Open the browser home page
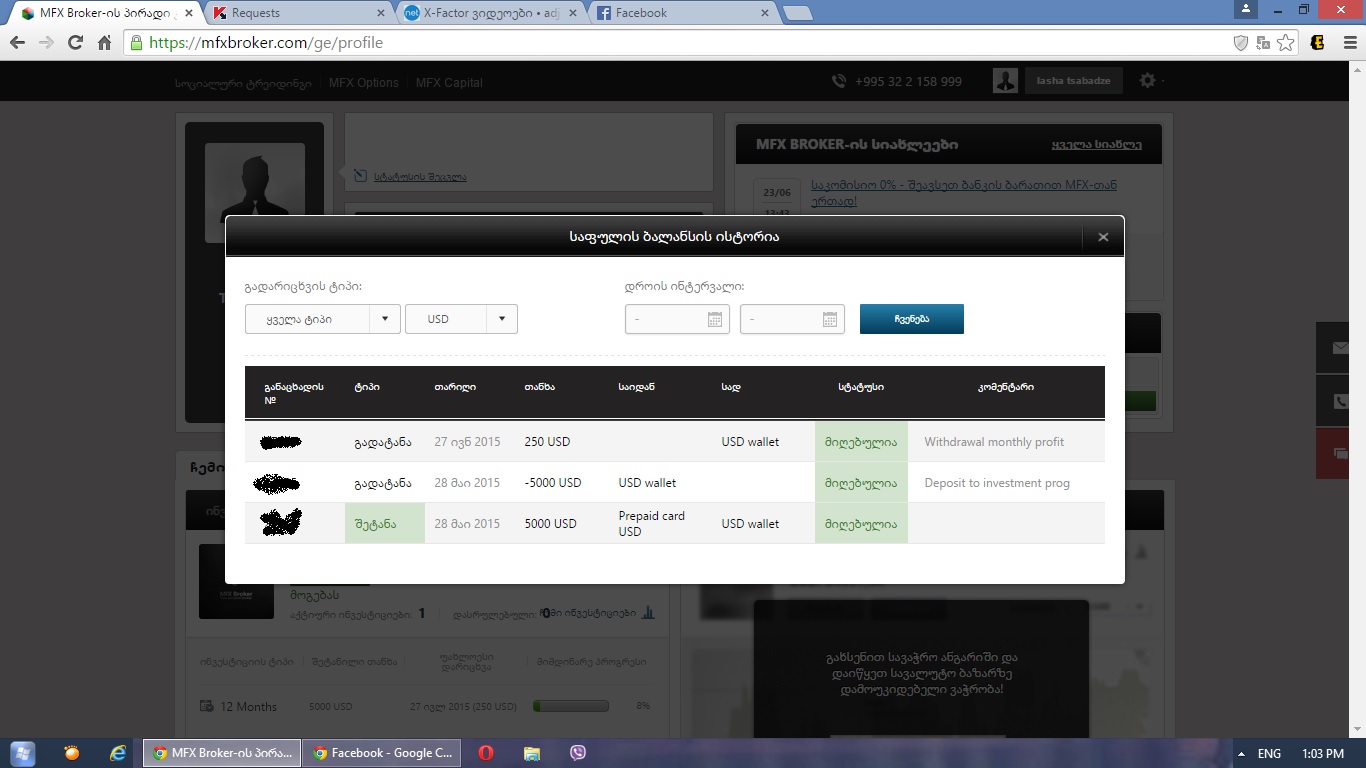This screenshot has width=1366, height=768. point(104,43)
